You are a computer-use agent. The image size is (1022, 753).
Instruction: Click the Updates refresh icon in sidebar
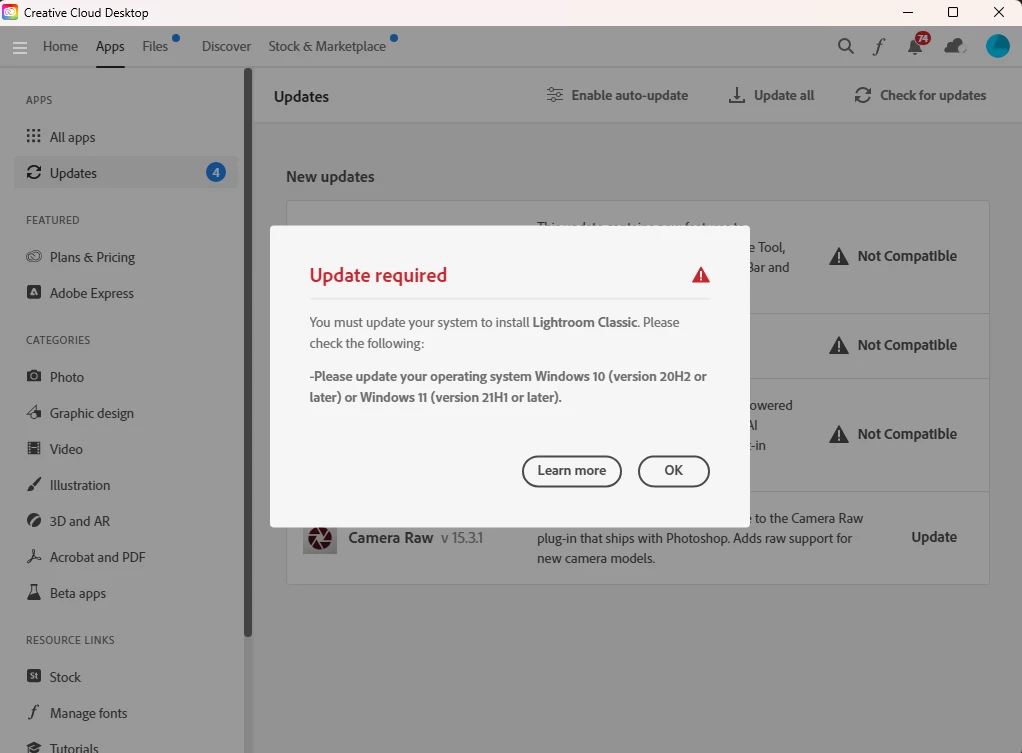click(34, 172)
